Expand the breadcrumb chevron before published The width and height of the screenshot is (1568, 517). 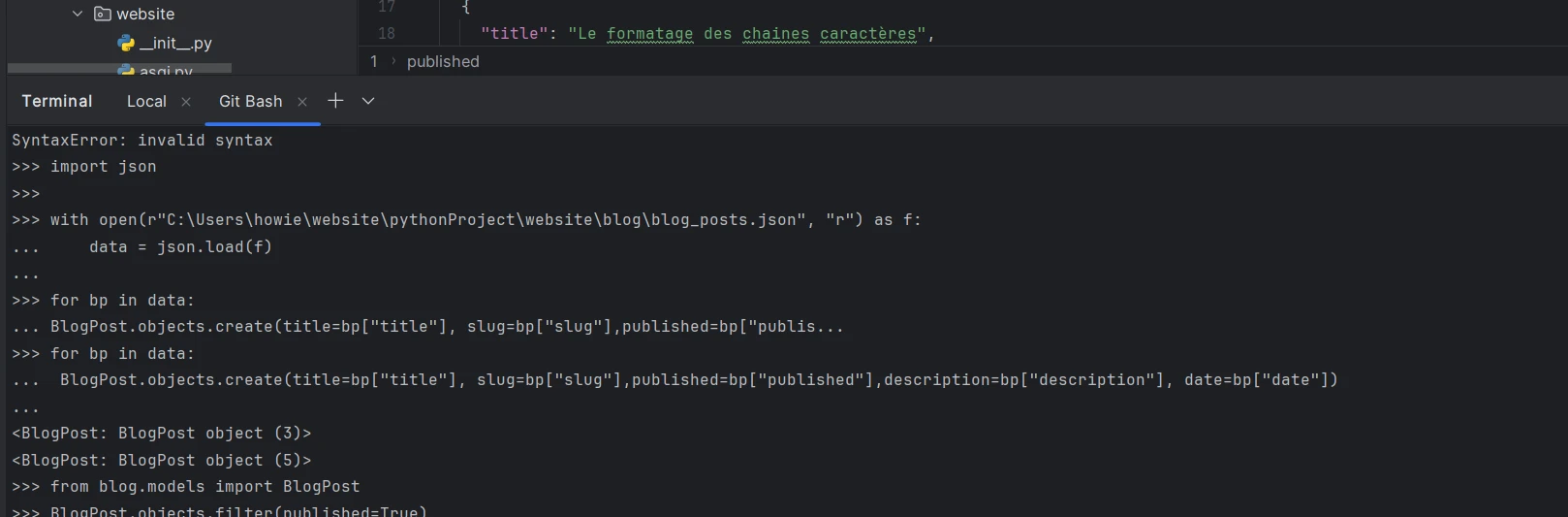393,61
